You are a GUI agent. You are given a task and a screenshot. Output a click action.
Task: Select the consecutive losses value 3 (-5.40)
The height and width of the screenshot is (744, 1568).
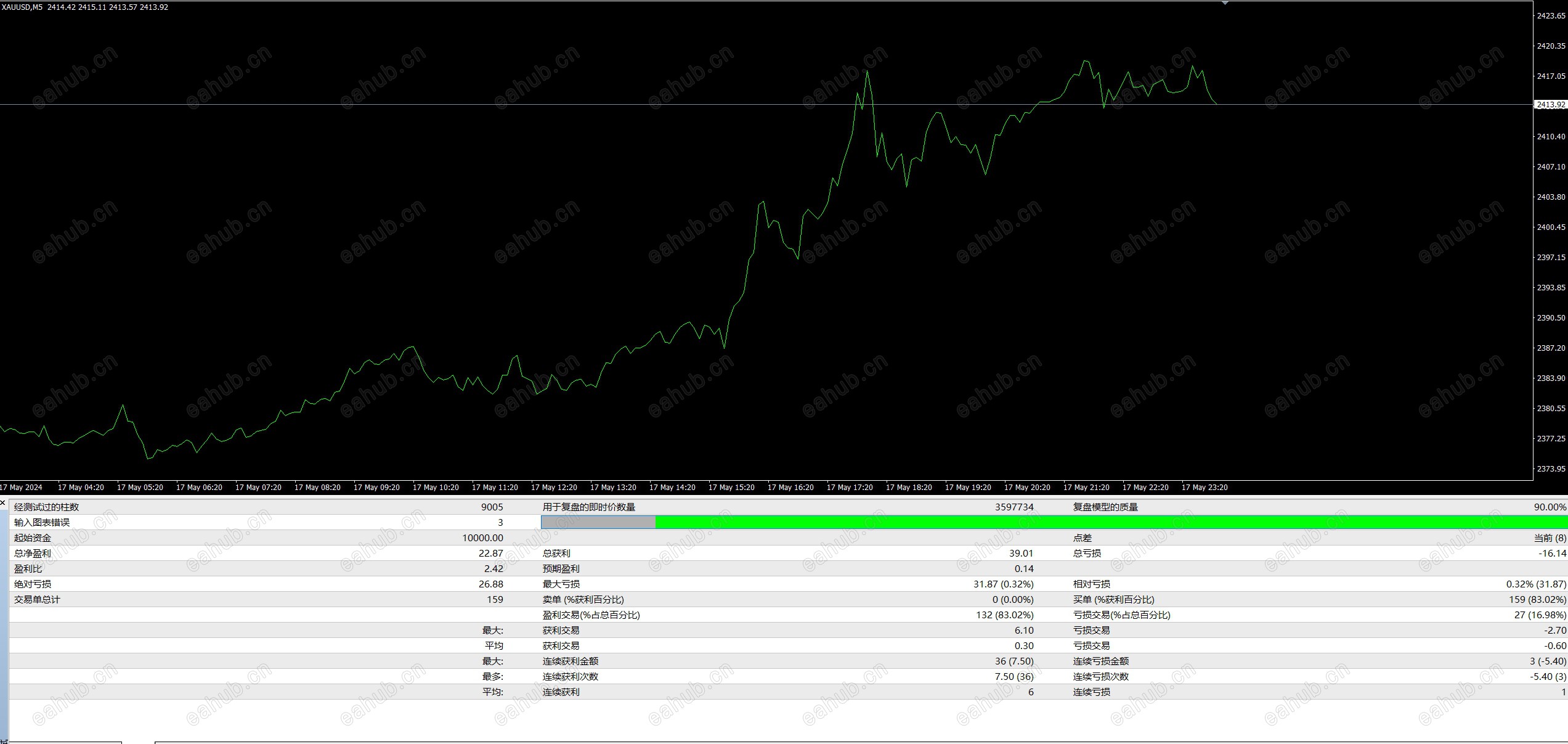point(1548,661)
